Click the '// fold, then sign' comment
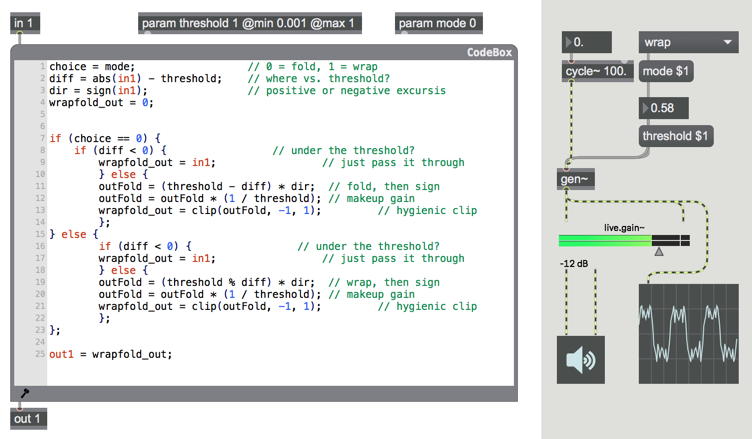The image size is (752, 439). tap(384, 187)
